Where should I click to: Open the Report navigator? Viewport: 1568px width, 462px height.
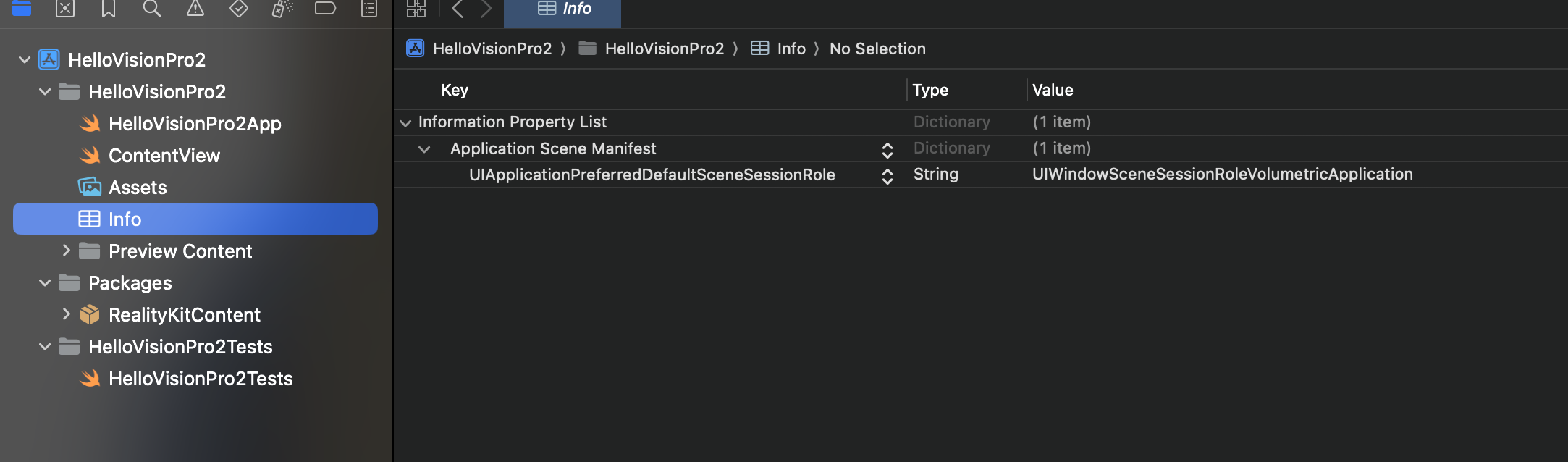(369, 9)
